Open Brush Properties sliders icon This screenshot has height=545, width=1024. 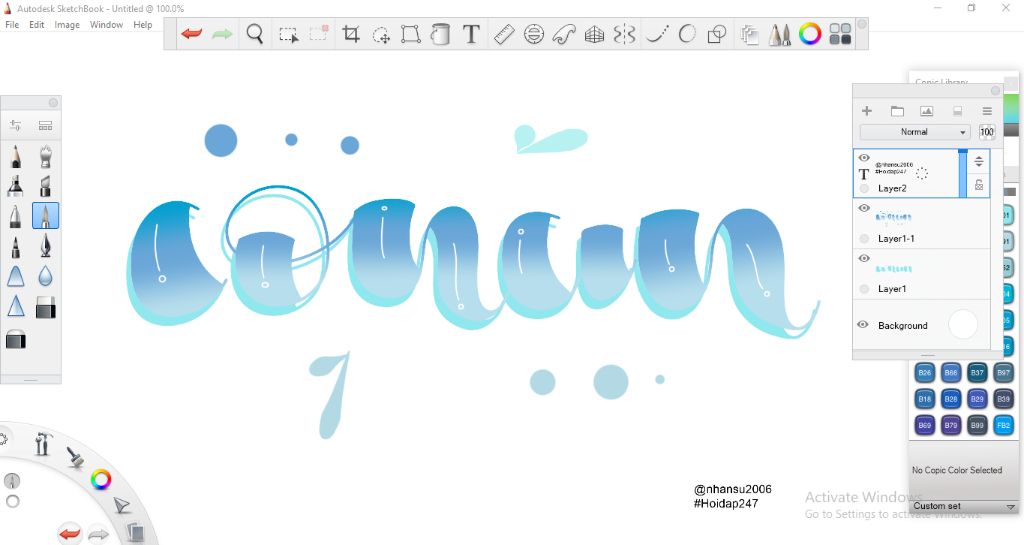(x=16, y=125)
